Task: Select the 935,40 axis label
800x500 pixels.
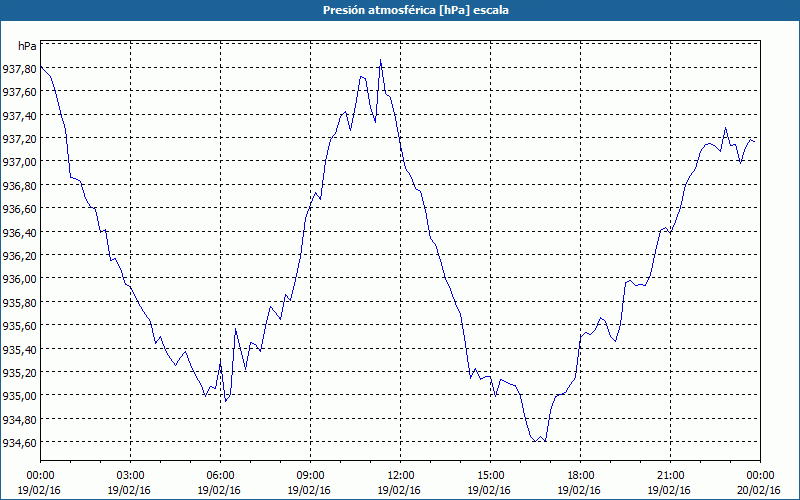Action: [x=19, y=349]
